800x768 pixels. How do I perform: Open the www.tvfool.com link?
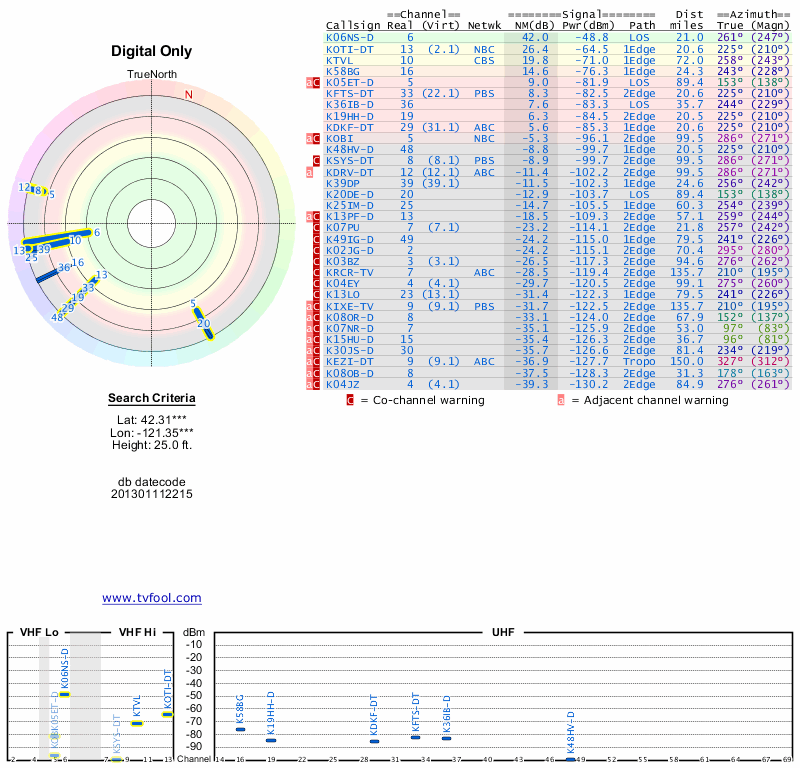pyautogui.click(x=152, y=598)
